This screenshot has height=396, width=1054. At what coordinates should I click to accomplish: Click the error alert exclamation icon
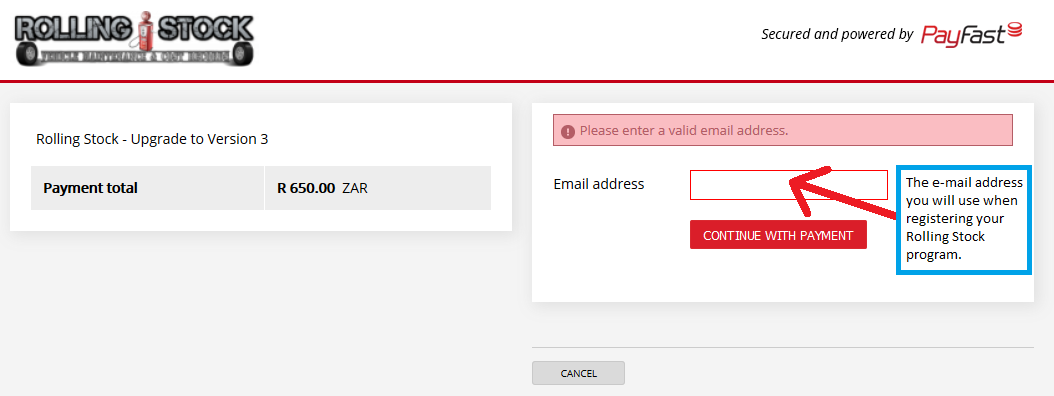(568, 132)
